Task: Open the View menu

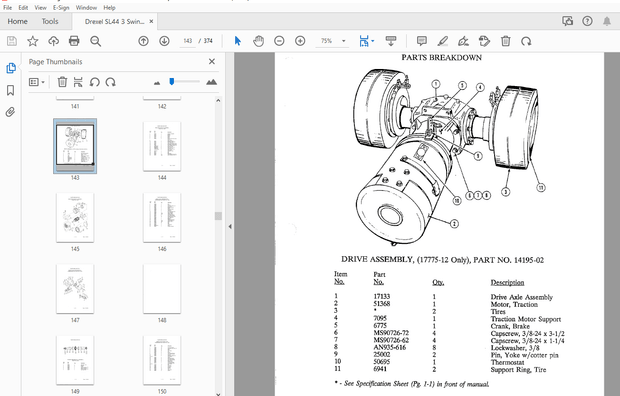Action: (x=40, y=8)
